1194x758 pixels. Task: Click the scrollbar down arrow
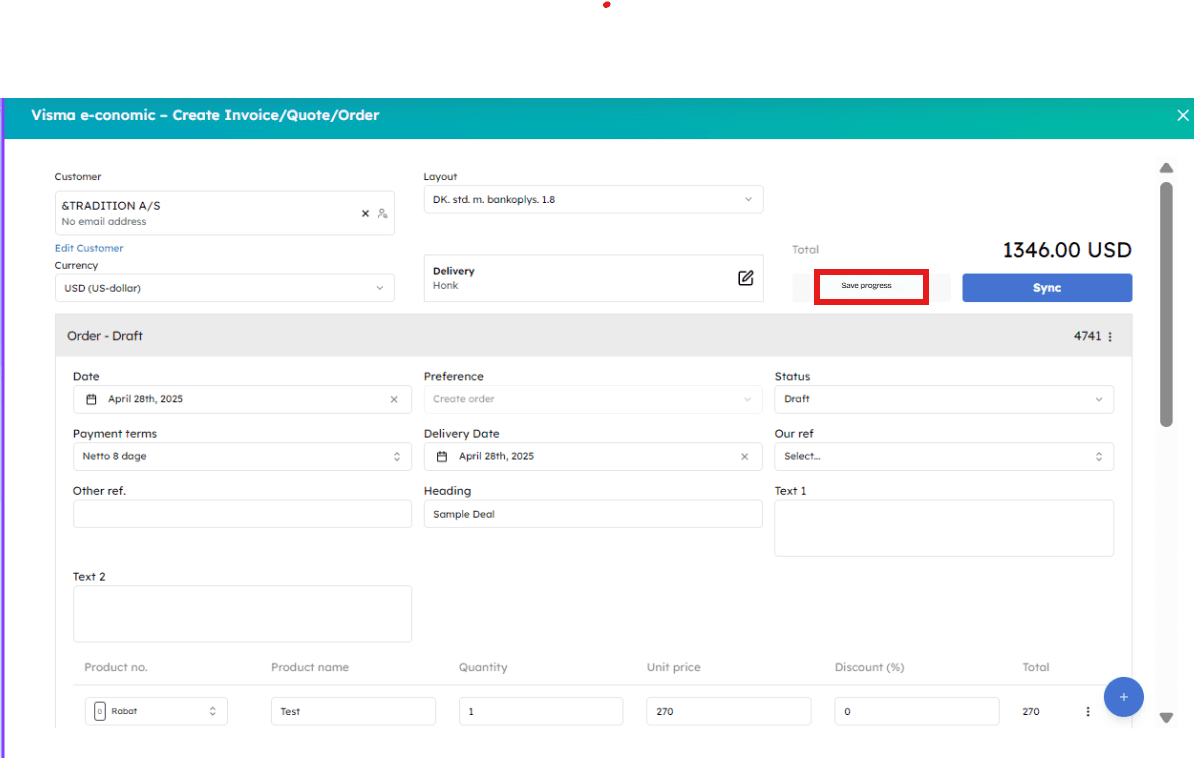(1166, 718)
